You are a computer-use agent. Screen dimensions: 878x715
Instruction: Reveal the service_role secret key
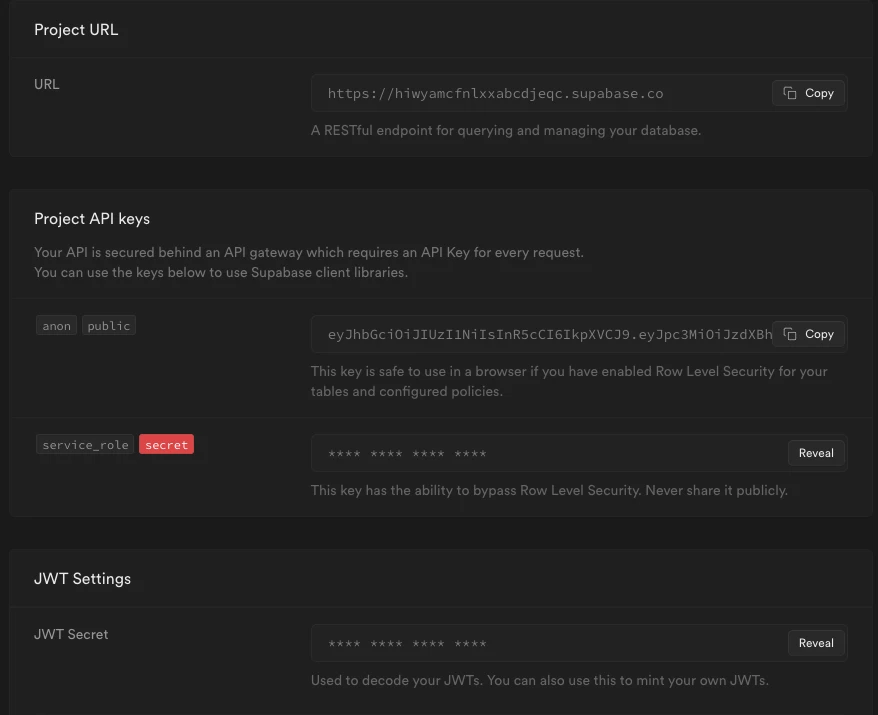(x=815, y=453)
